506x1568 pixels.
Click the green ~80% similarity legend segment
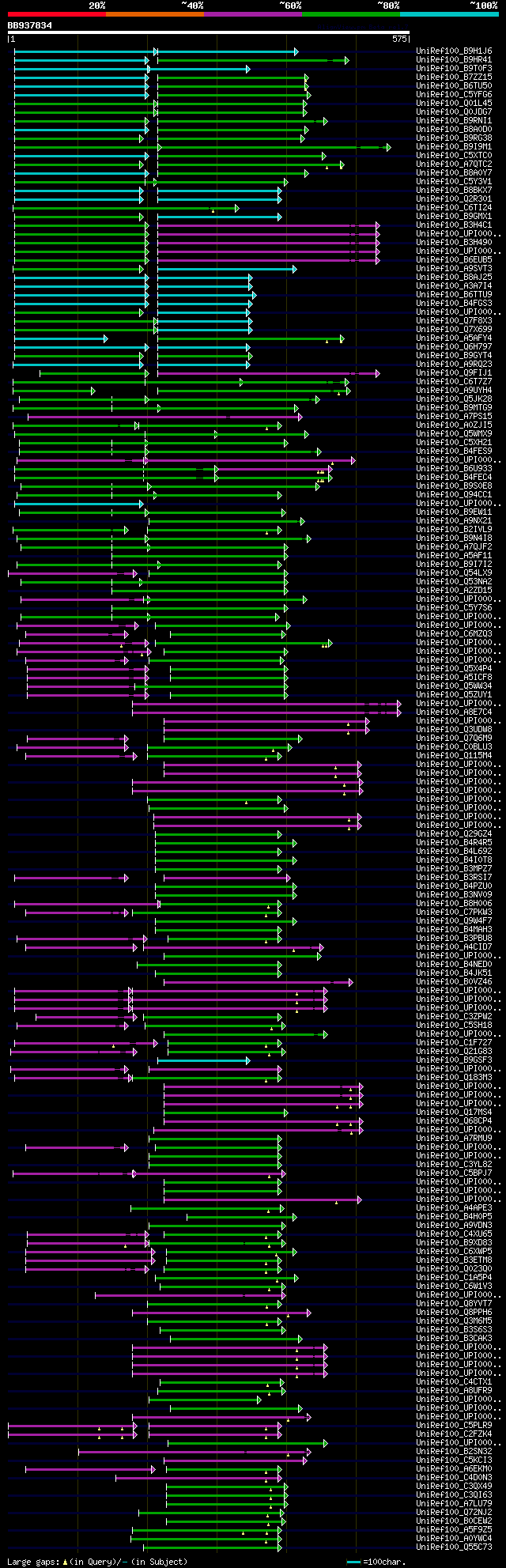click(x=350, y=14)
